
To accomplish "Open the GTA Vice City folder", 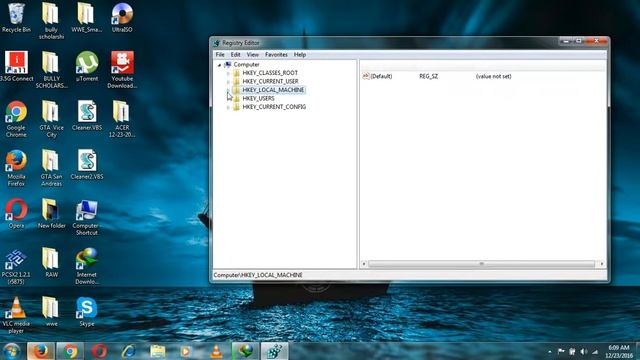I will coord(51,119).
